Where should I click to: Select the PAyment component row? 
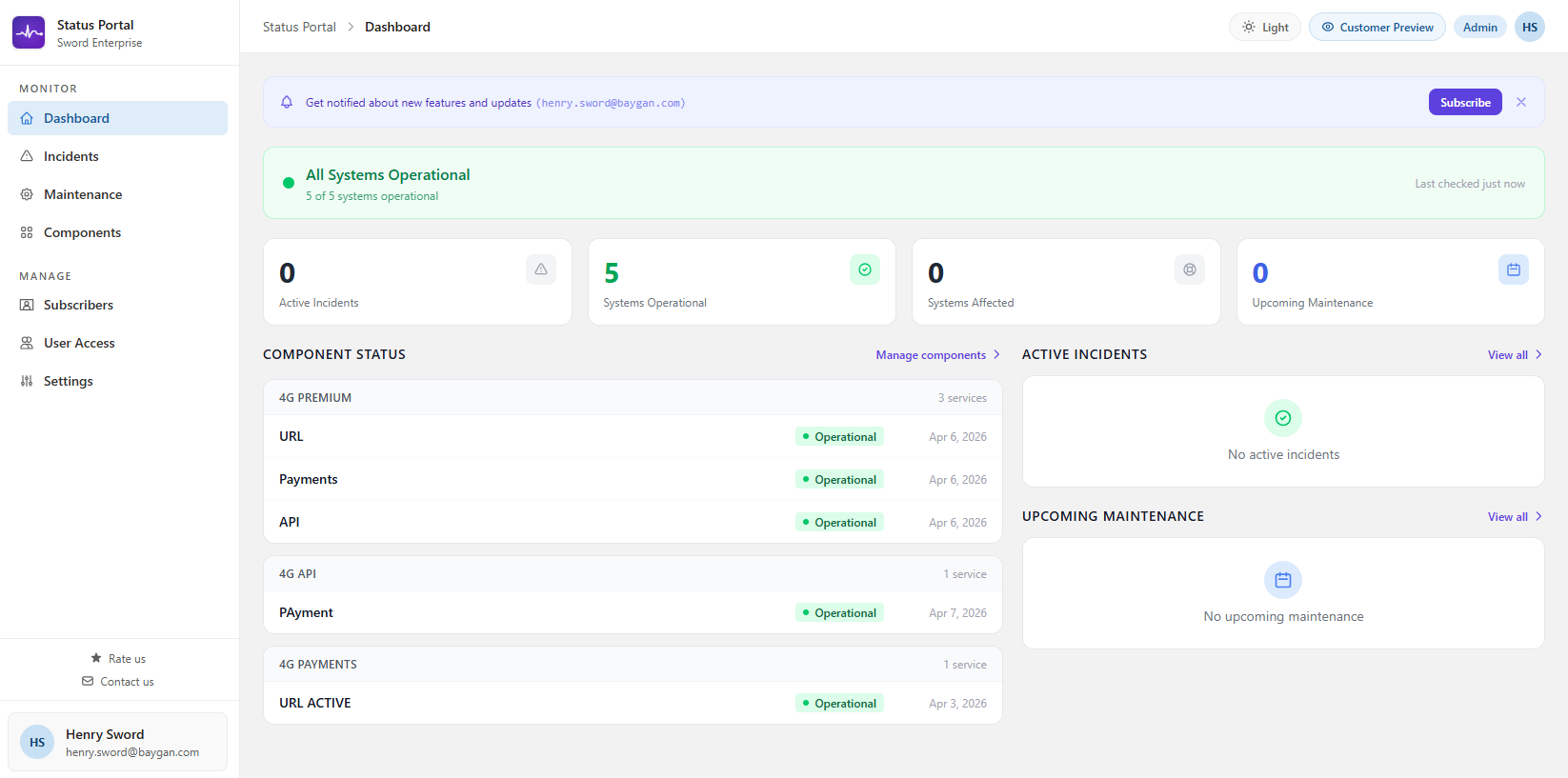click(633, 612)
